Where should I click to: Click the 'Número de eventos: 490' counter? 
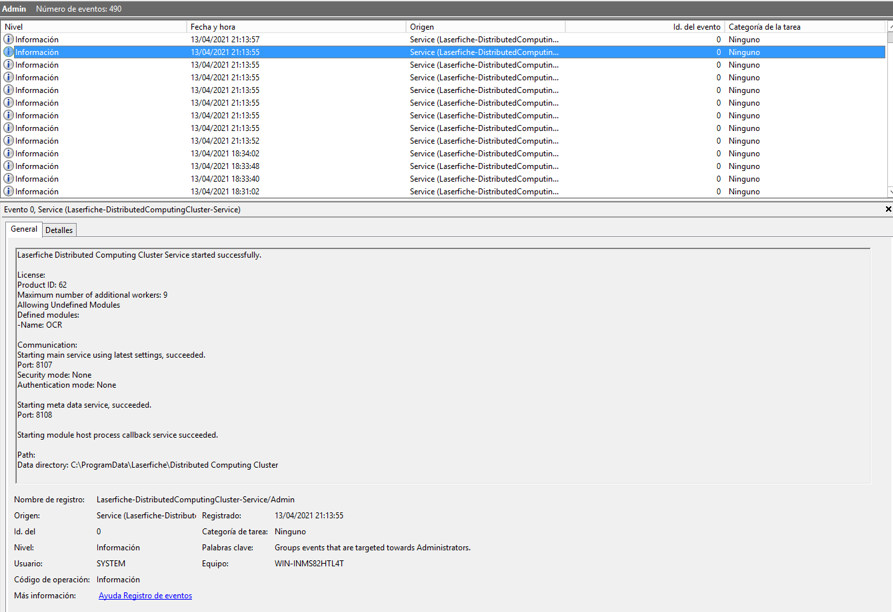point(79,9)
